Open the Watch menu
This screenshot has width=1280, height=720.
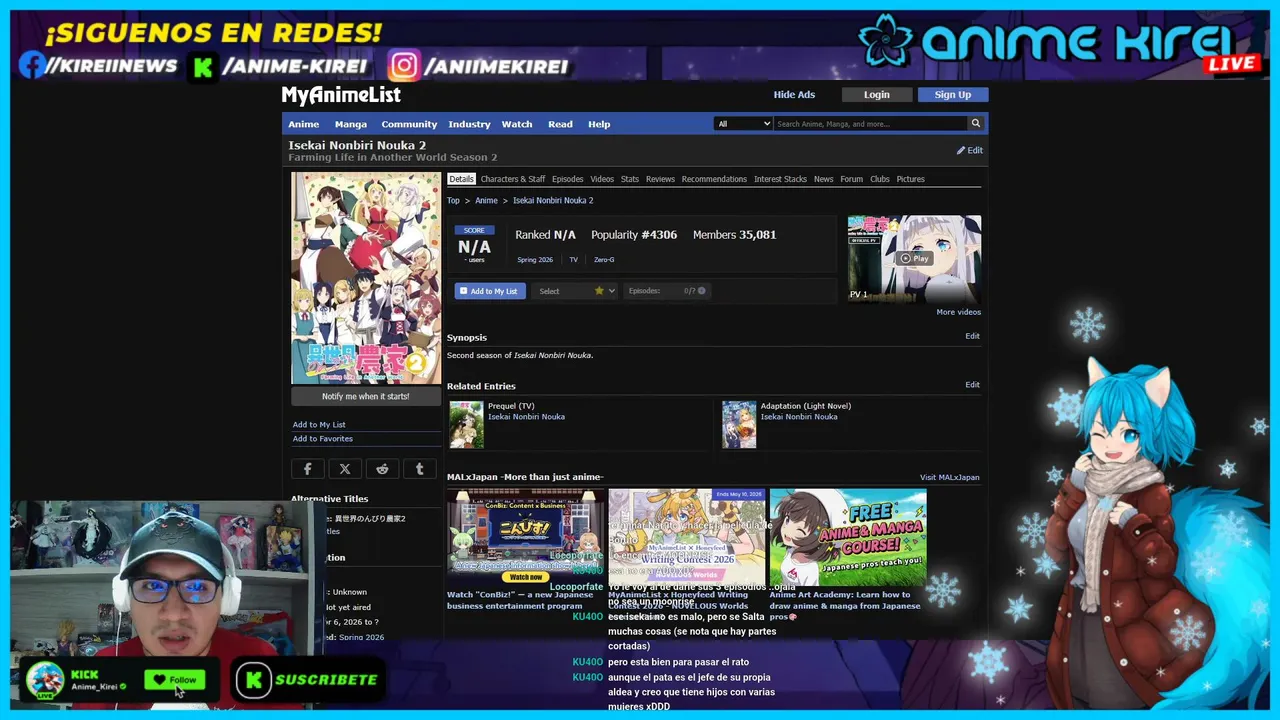[x=517, y=124]
